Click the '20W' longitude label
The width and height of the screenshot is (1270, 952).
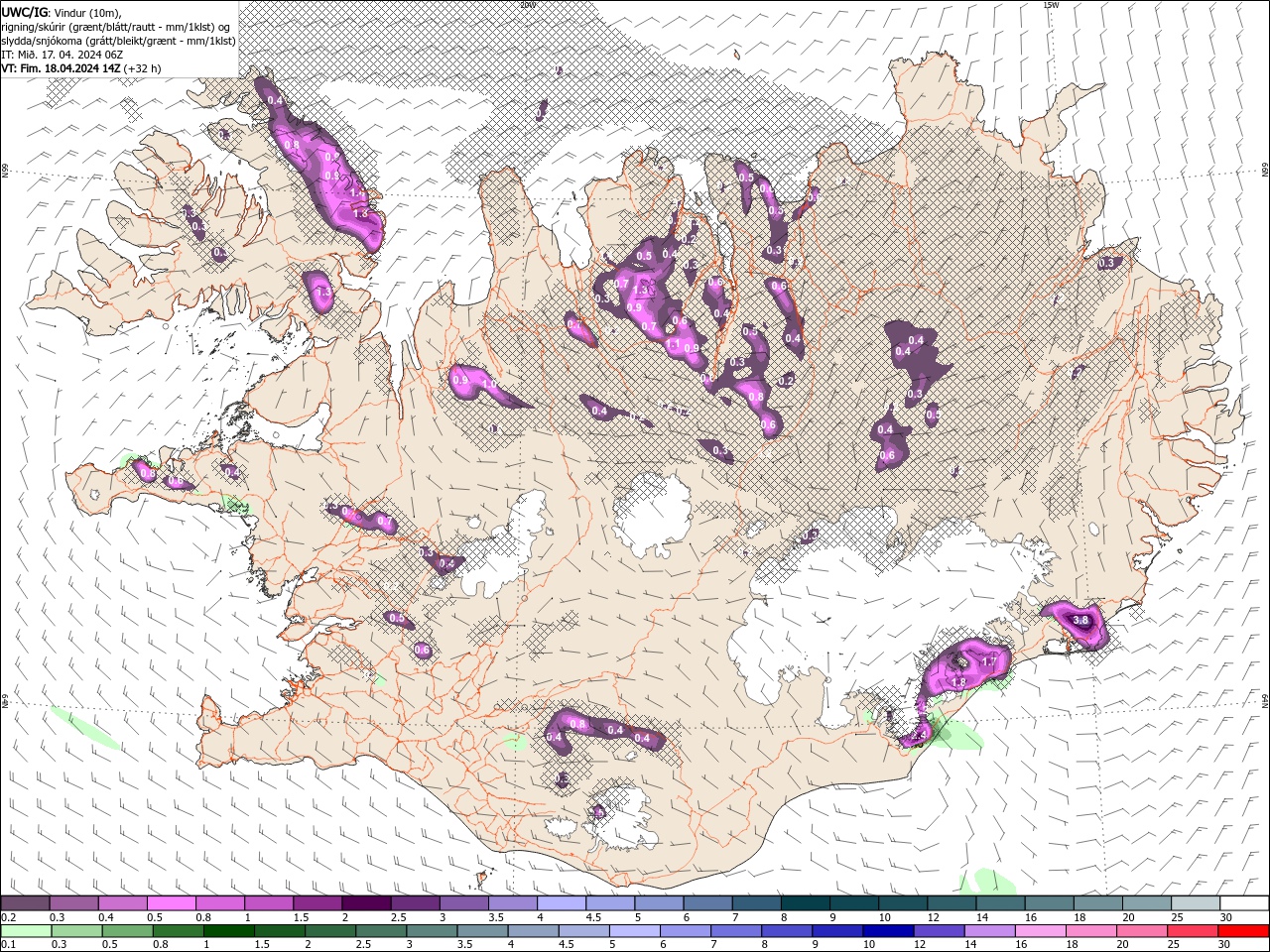pos(527,5)
